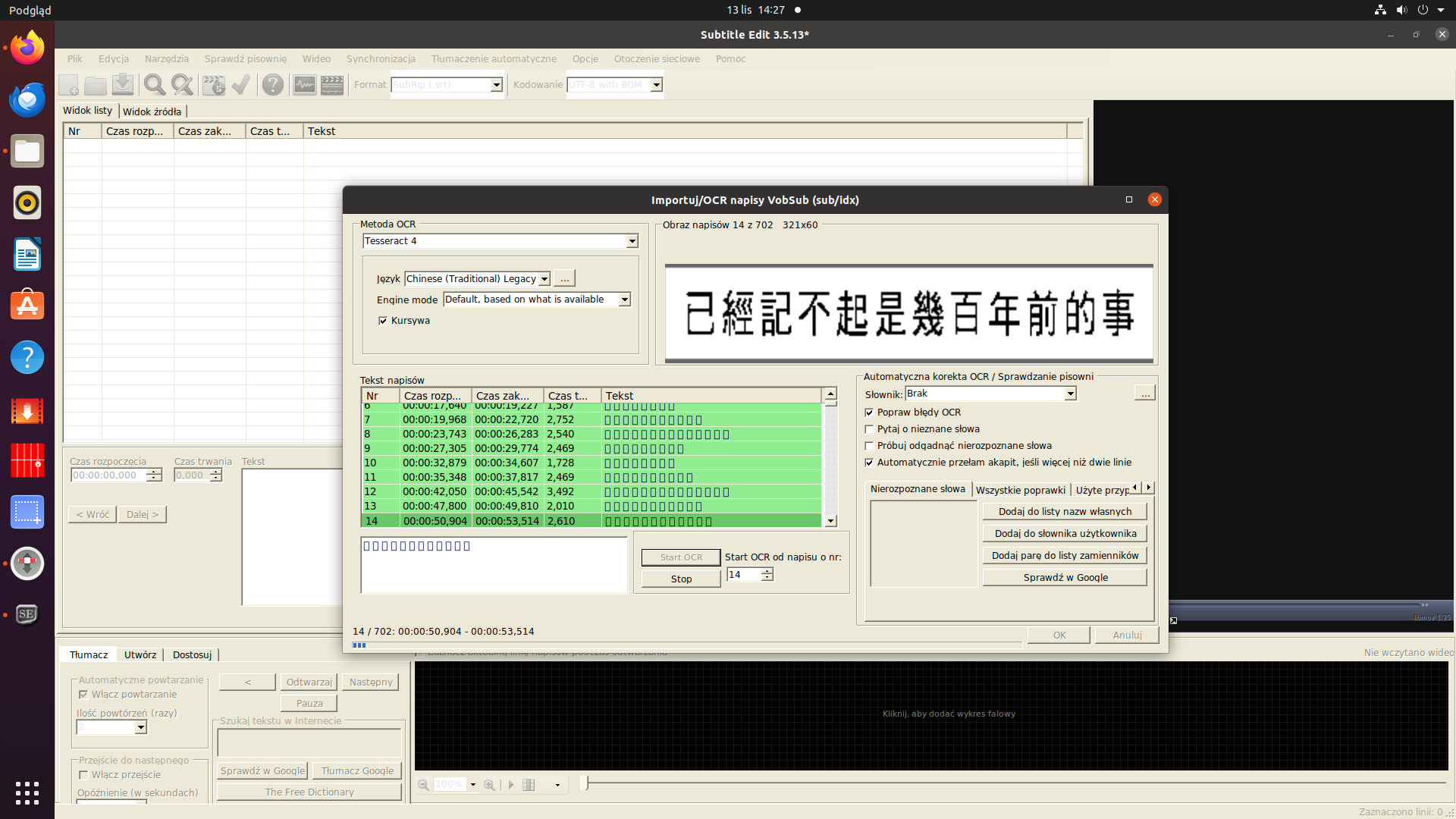The width and height of the screenshot is (1456, 819).
Task: Open the Kodowanie UTF-8 with BOM dropdown
Action: (657, 85)
